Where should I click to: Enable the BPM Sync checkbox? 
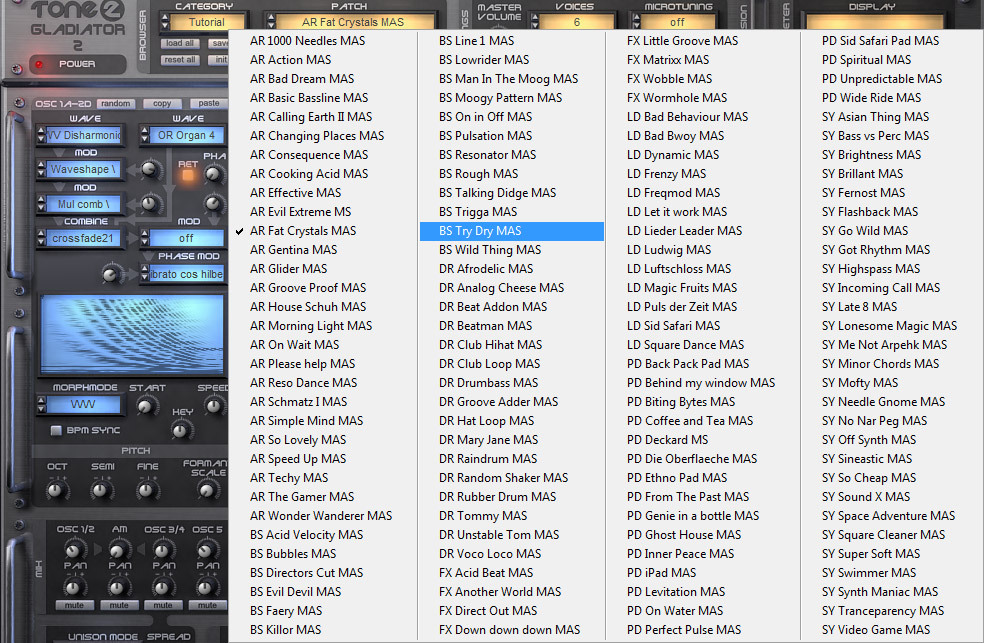point(56,430)
